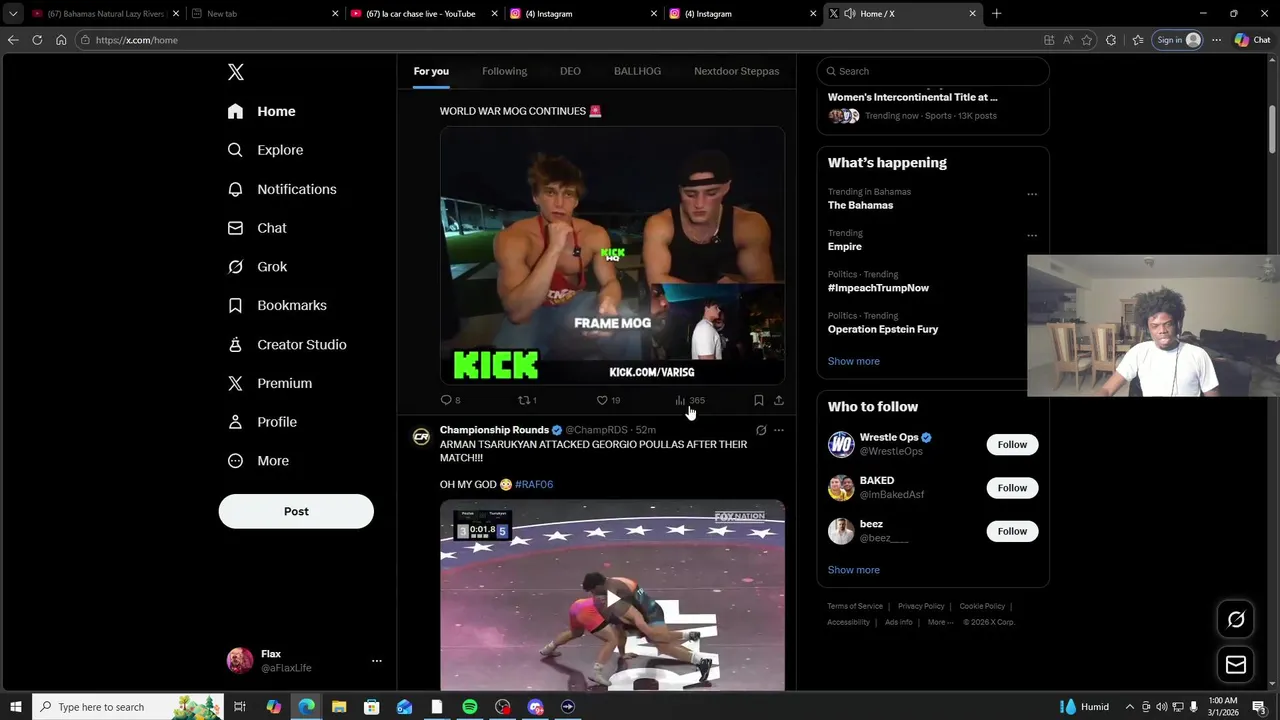Reply to the World War Mog post
The image size is (1280, 720).
coord(450,400)
